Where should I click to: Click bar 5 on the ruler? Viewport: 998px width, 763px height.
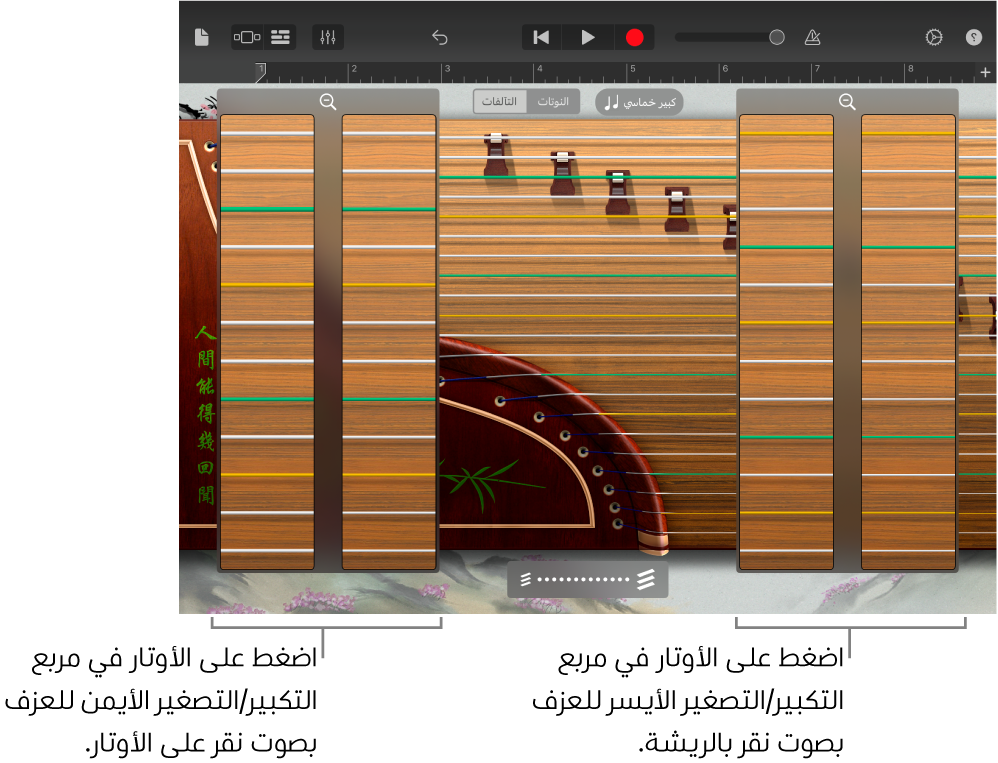coord(632,71)
